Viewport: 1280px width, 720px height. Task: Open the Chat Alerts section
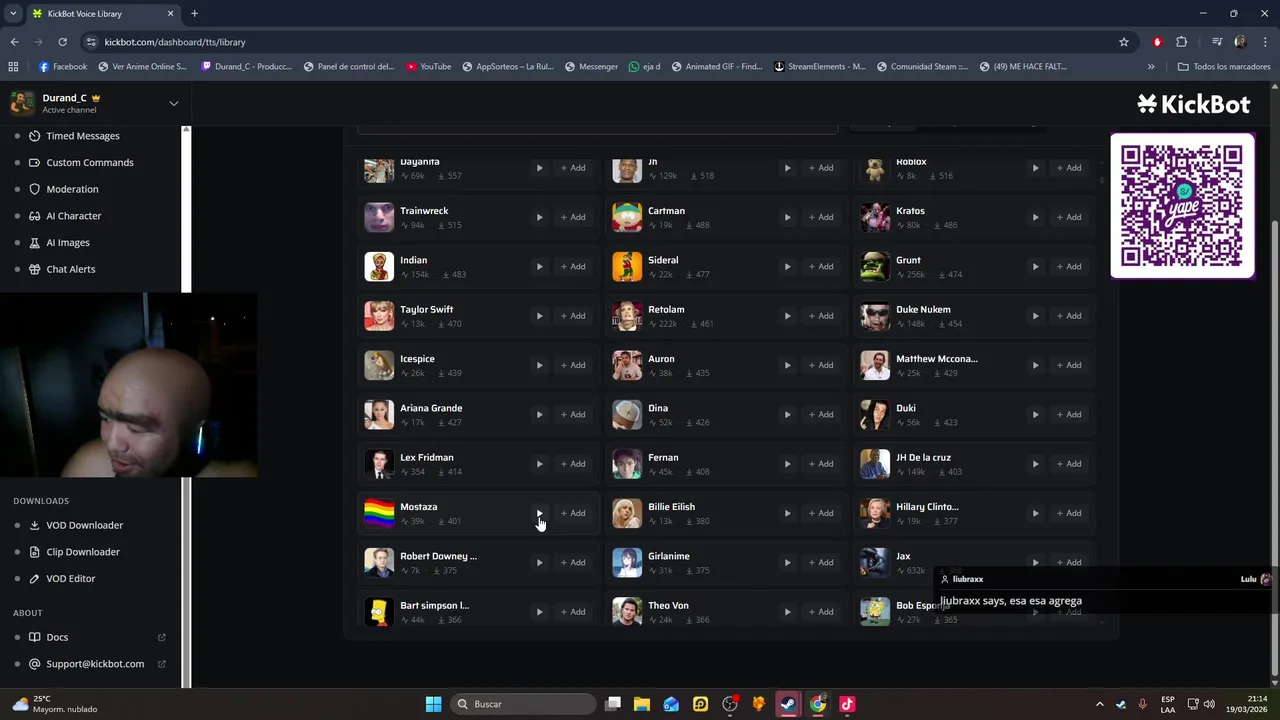coord(71,269)
